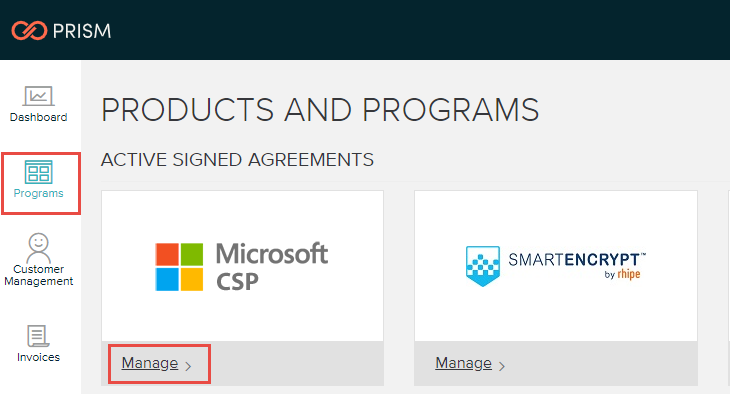Select the Microsoft CSP program card
Viewport: 730px width, 394px height.
coord(243,288)
